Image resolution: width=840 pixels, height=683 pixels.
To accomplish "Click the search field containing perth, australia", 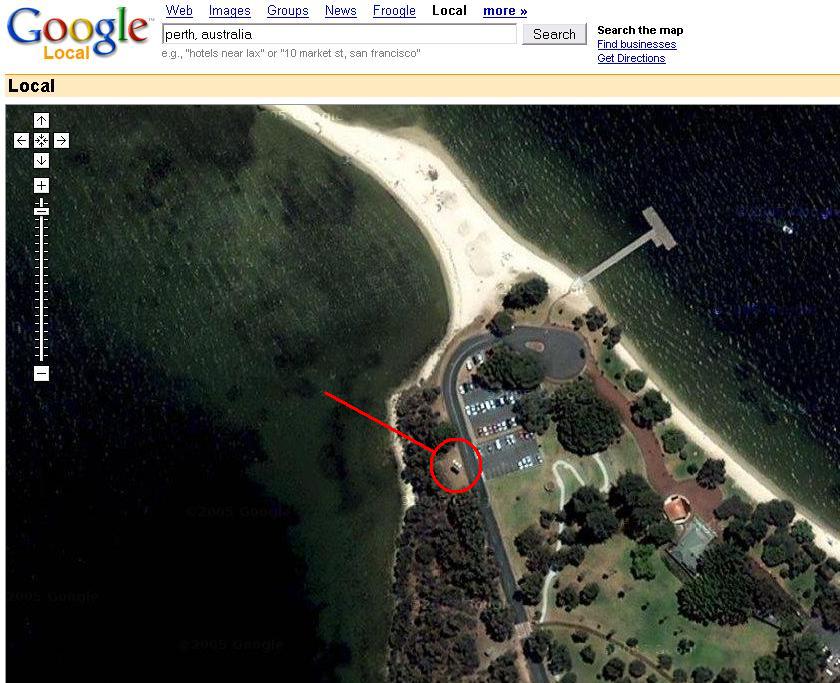I will (339, 34).
